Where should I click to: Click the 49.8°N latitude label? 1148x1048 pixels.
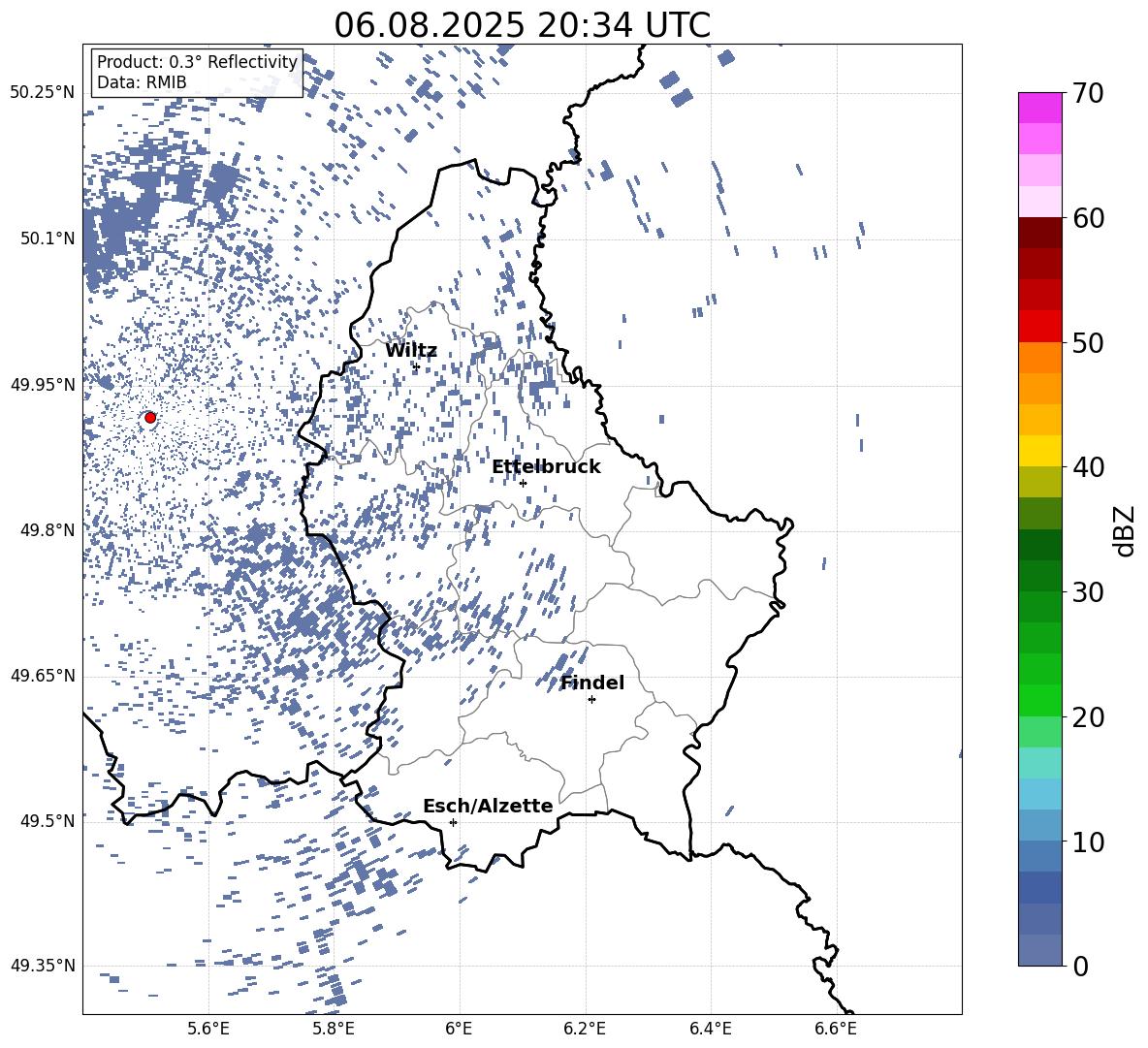[x=47, y=530]
